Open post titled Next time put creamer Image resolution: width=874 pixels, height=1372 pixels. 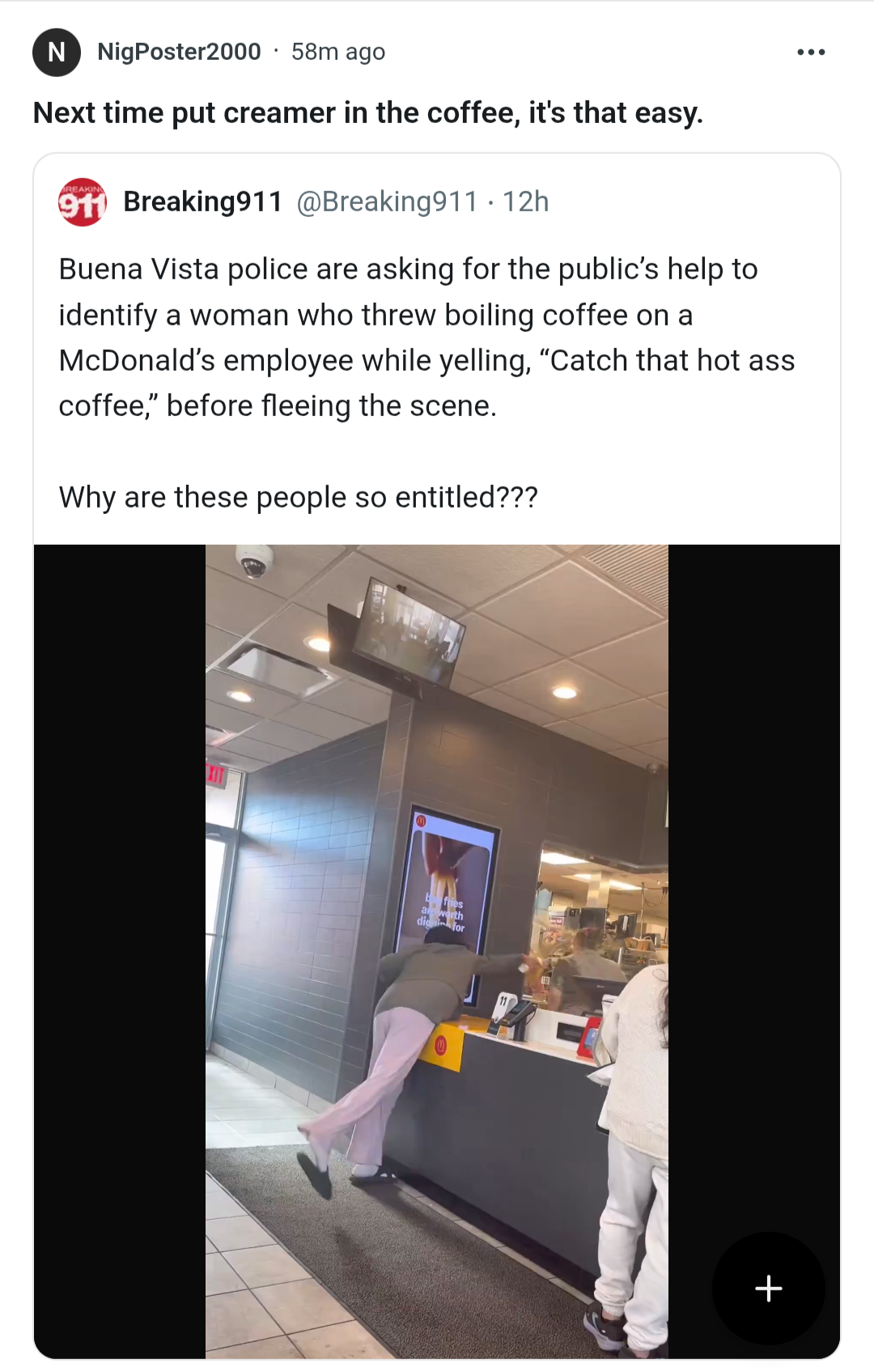click(x=368, y=113)
